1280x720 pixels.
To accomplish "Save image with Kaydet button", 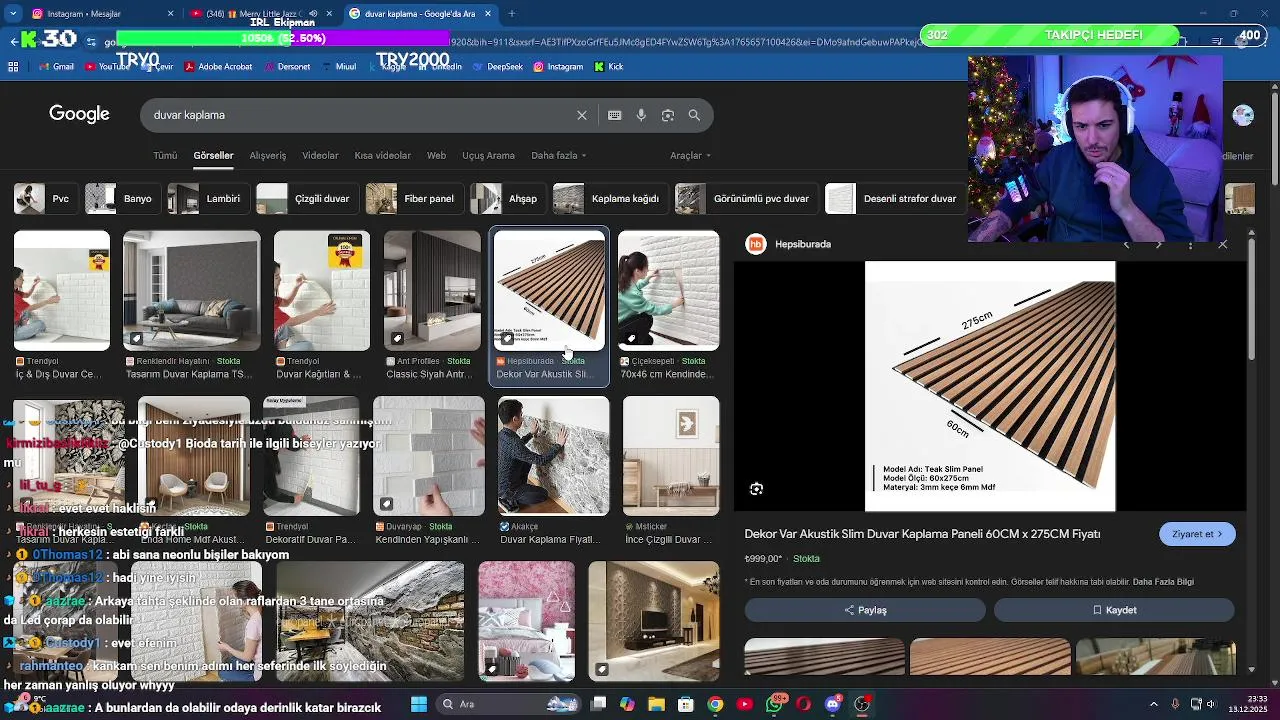I will [x=1114, y=610].
